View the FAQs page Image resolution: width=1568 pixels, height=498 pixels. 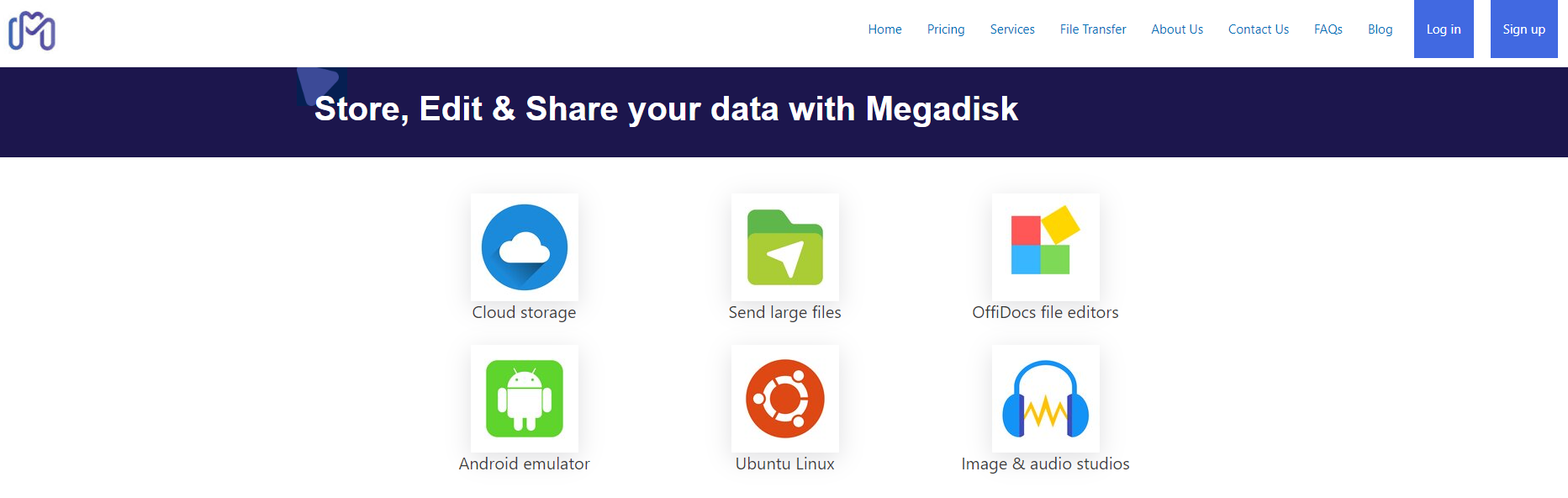(1328, 29)
